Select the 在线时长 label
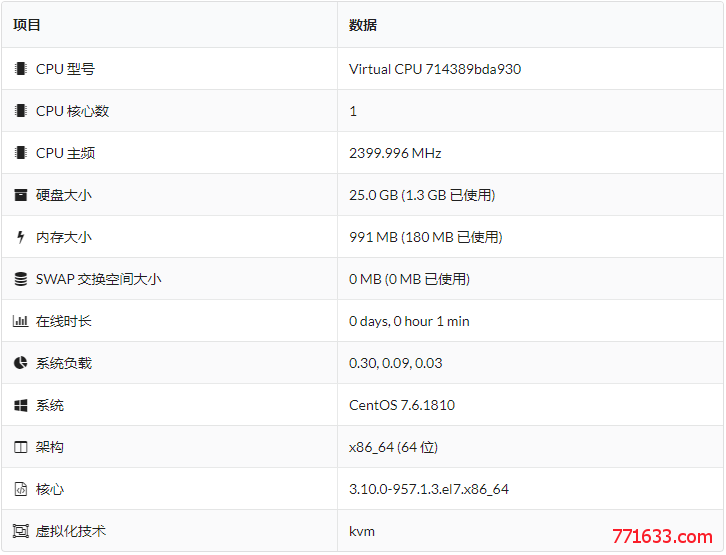Viewport: 726px width, 555px height. coord(63,321)
